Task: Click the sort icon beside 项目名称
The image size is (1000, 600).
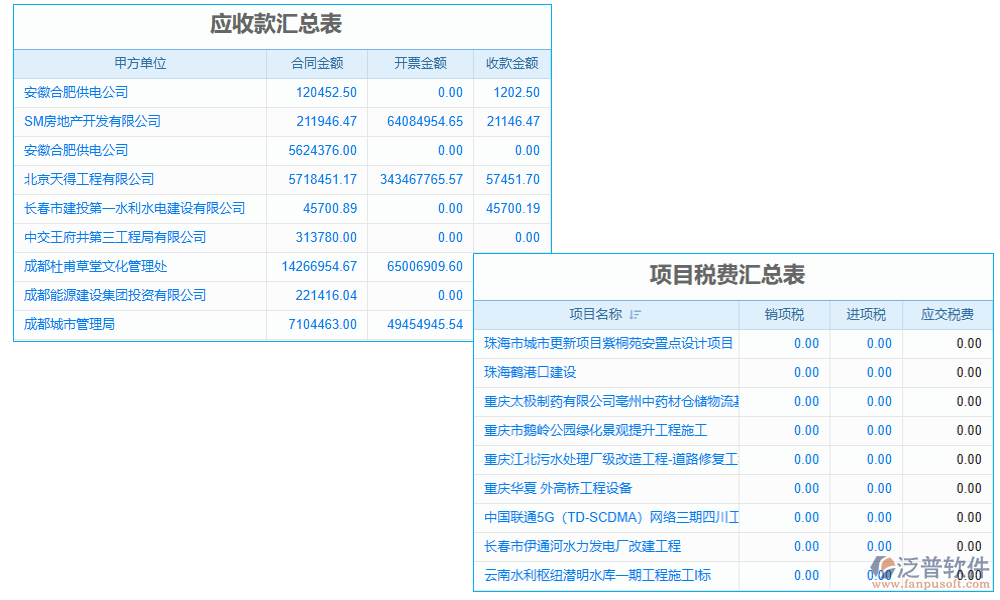Action: coord(635,314)
